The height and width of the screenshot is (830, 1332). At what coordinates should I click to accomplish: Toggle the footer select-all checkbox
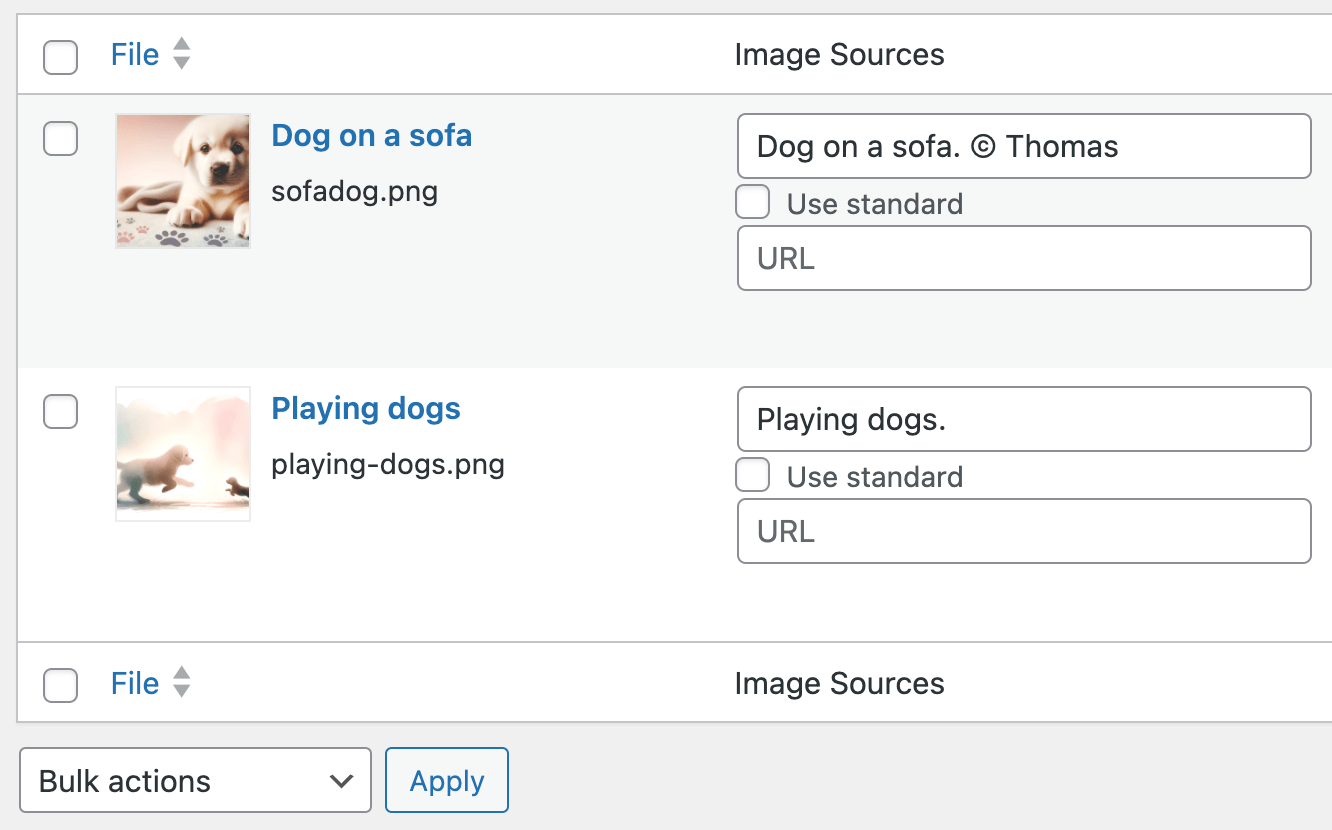pos(61,686)
